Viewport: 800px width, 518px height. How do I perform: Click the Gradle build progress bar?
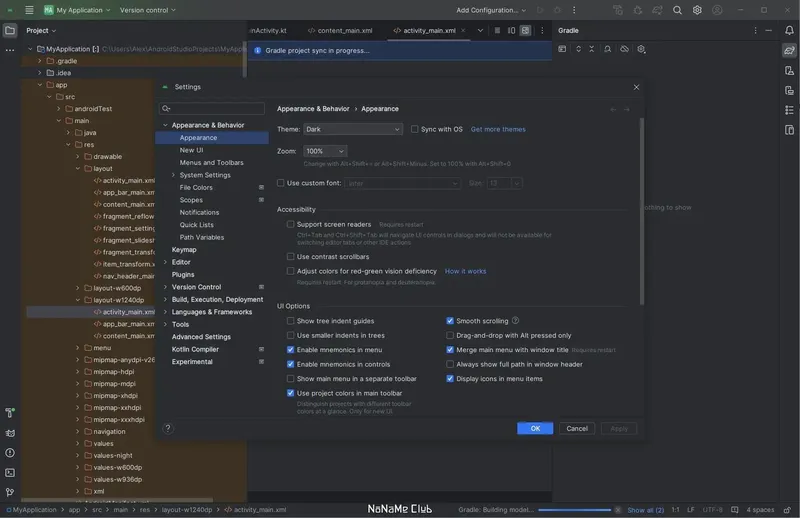pos(574,510)
